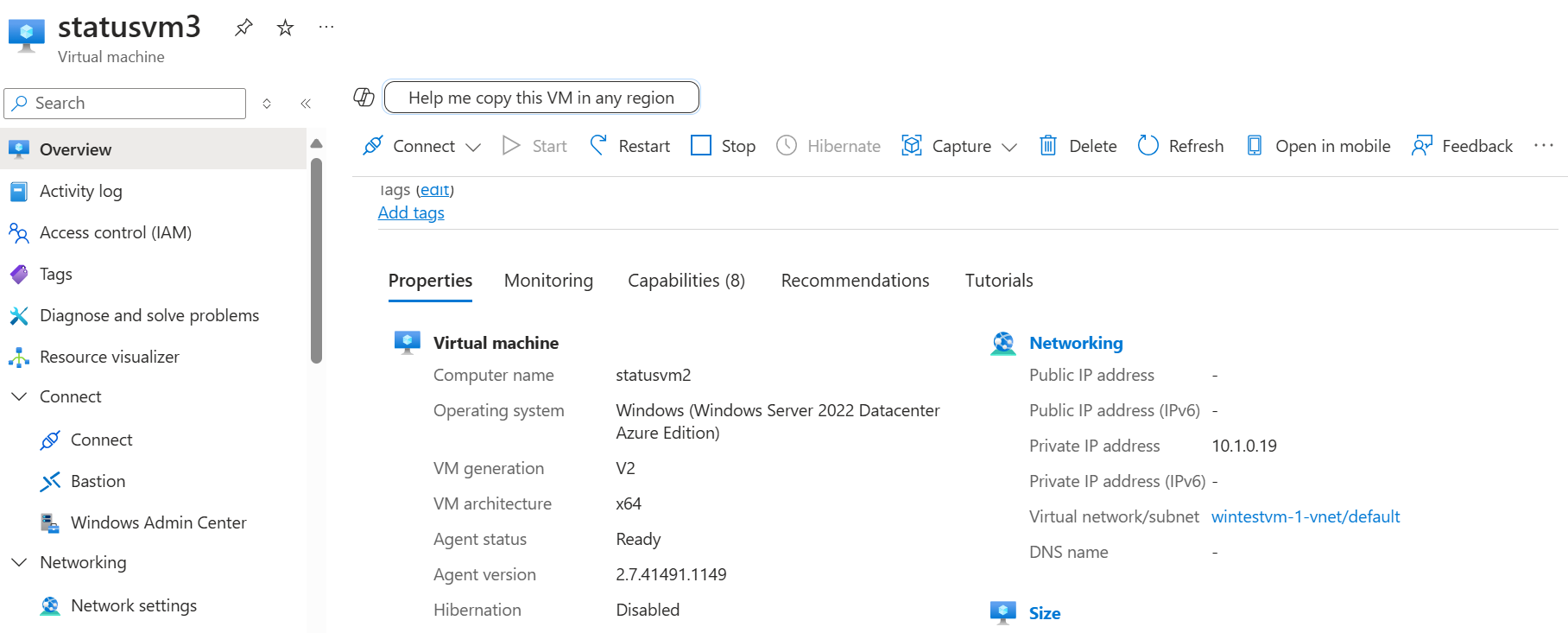Stop the virtual machine

(723, 146)
